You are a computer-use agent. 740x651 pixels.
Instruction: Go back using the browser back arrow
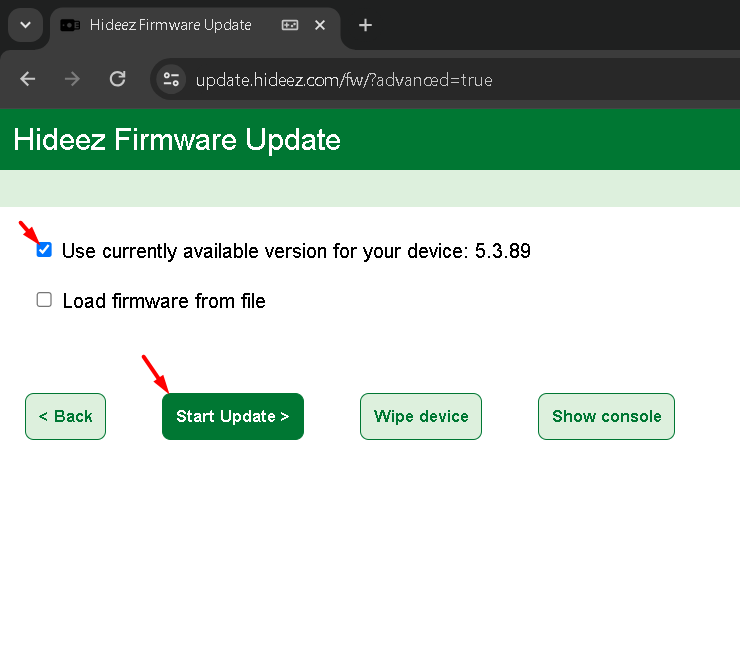tap(28, 79)
